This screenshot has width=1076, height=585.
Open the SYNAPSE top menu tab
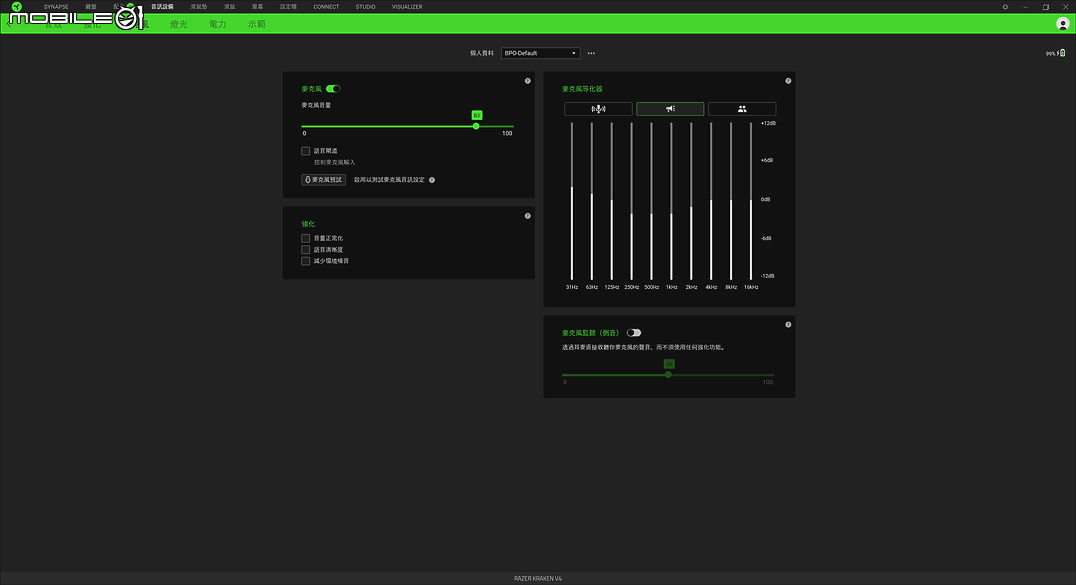point(56,7)
